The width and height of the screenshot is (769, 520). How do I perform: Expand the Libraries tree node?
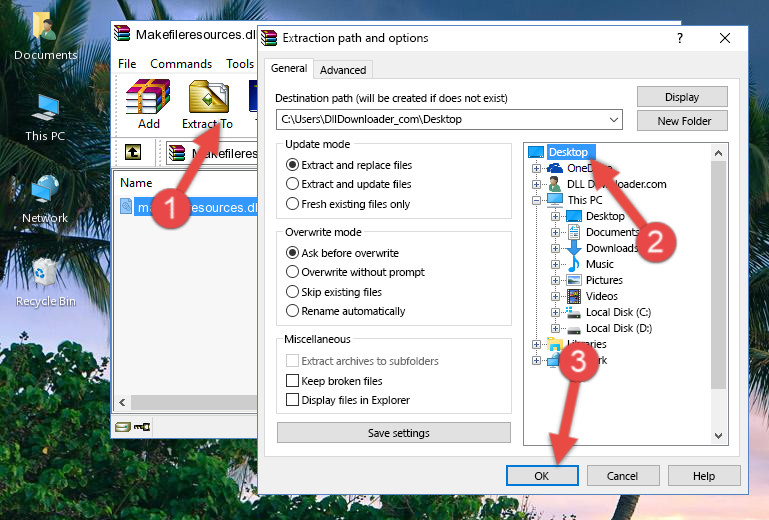click(536, 344)
